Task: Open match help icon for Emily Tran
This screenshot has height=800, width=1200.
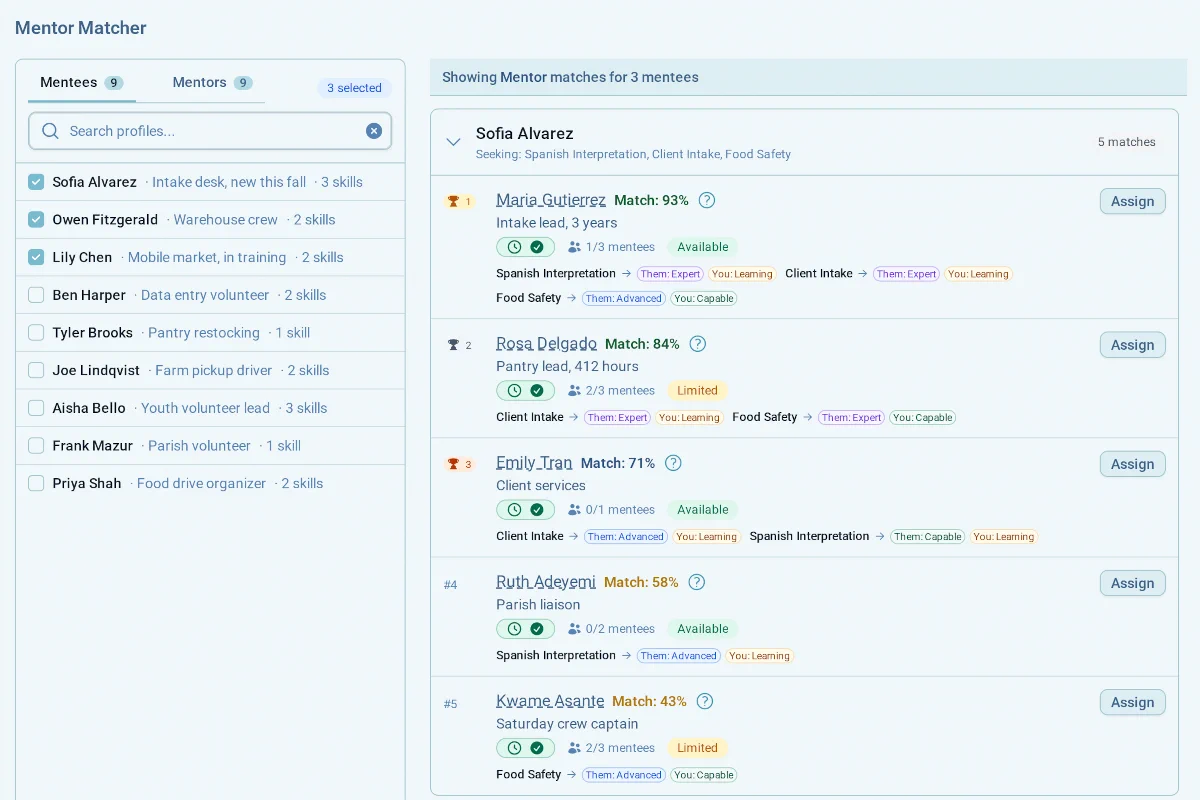Action: 674,463
